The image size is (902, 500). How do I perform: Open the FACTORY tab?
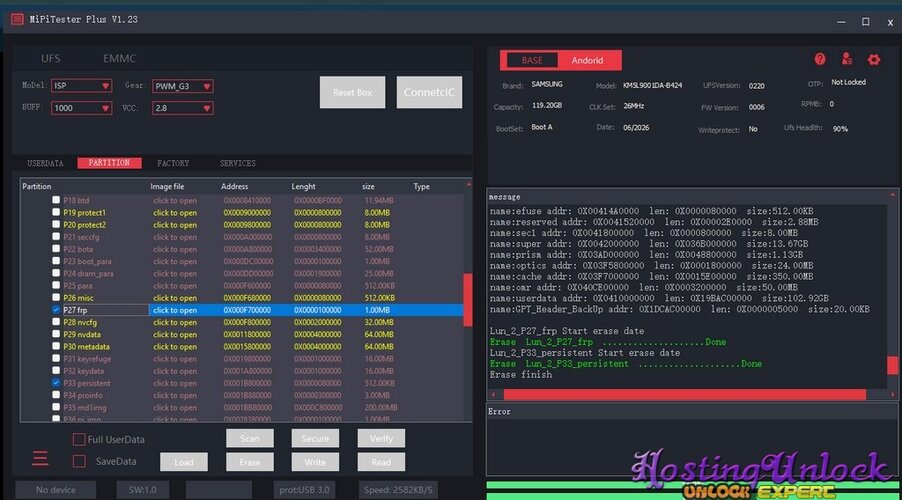tap(173, 163)
